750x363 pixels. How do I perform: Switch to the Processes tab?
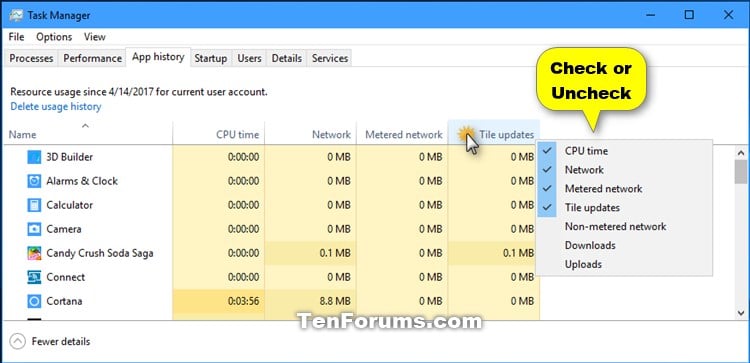31,58
